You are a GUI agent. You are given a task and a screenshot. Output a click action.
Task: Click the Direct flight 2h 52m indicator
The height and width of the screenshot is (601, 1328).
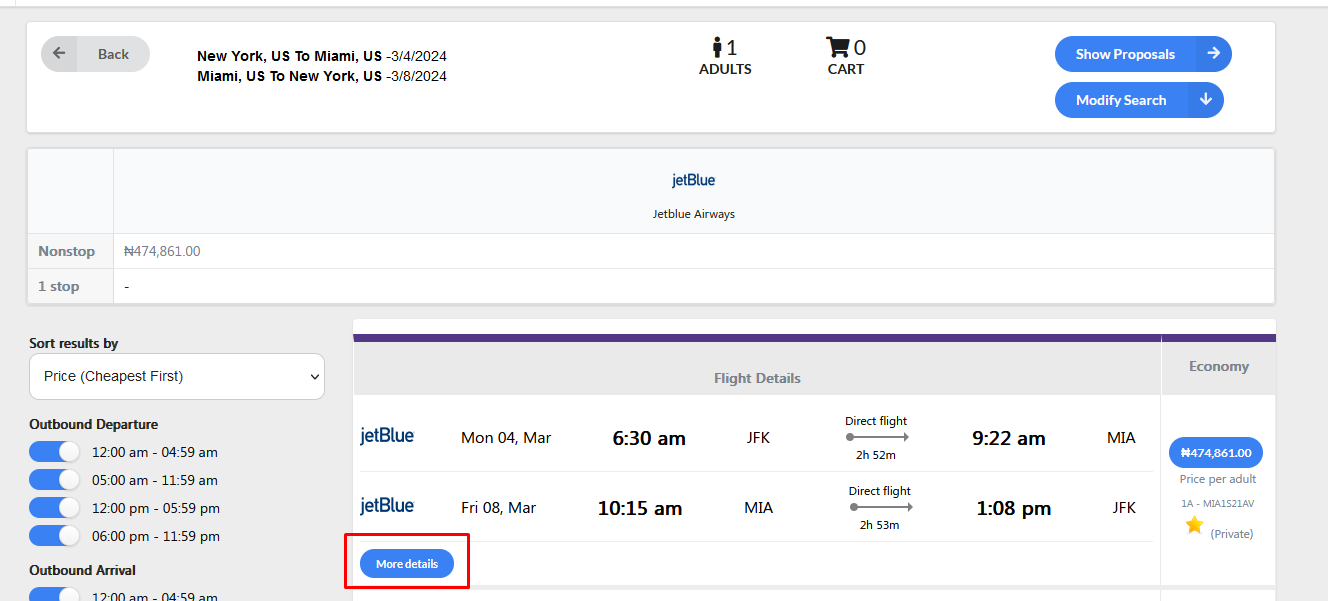(x=877, y=438)
